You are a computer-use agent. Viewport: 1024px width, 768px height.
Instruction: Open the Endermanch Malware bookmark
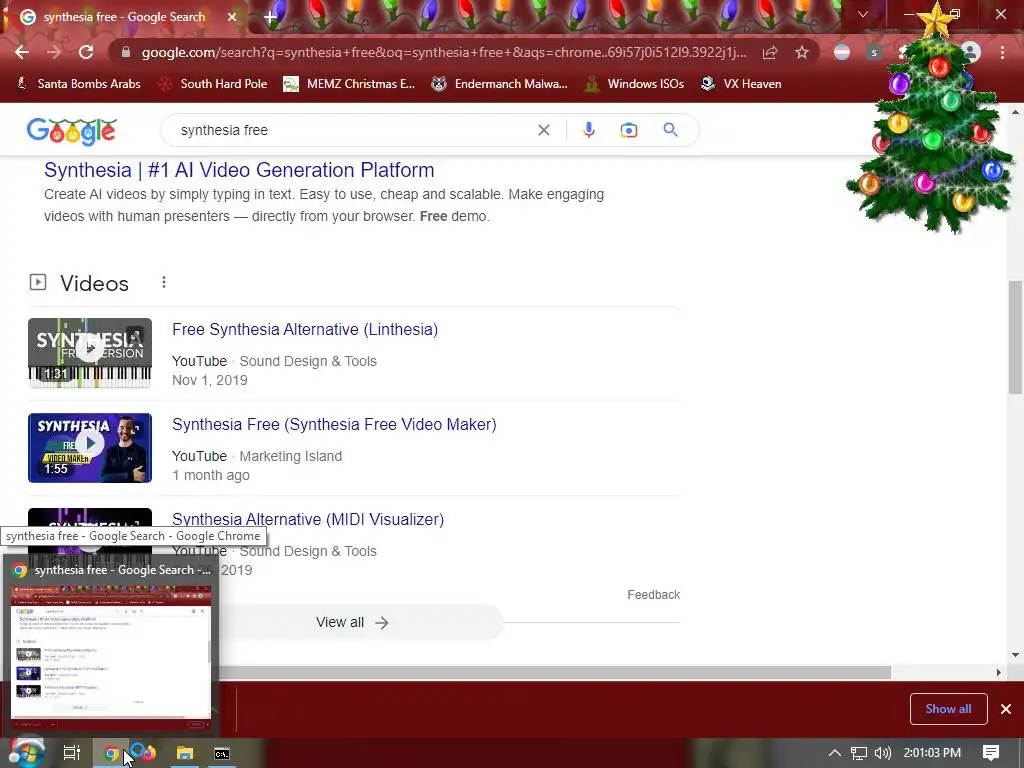pyautogui.click(x=500, y=84)
